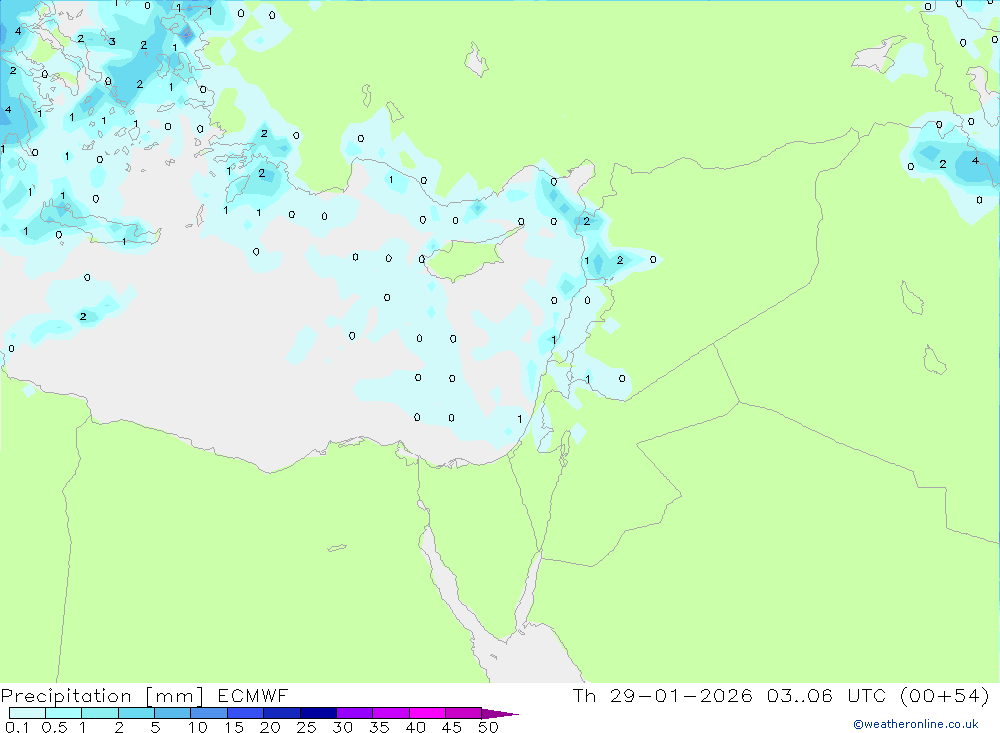The height and width of the screenshot is (733, 1000).
Task: Choose the 40–45 mm magenta swatch
Action: pyautogui.click(x=427, y=713)
